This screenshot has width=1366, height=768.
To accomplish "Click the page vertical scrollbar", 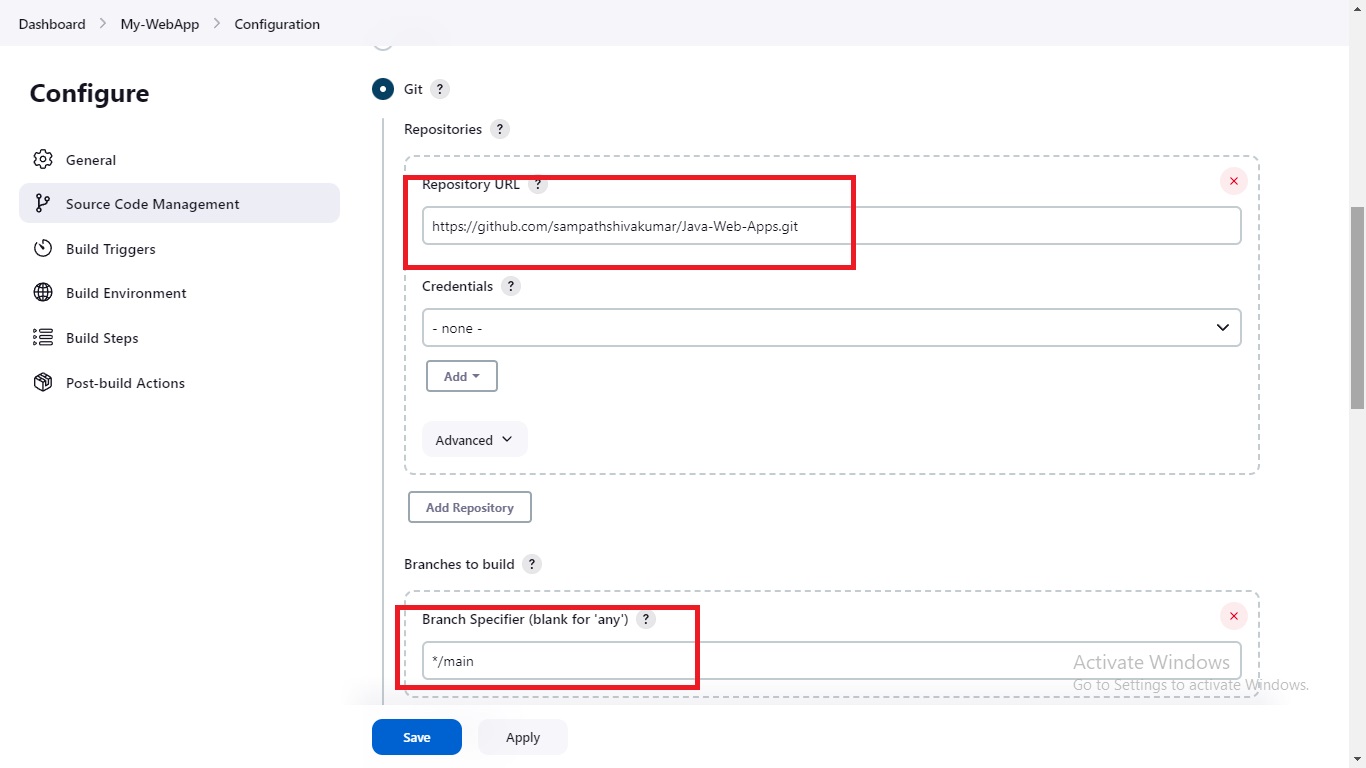I will (x=1357, y=307).
